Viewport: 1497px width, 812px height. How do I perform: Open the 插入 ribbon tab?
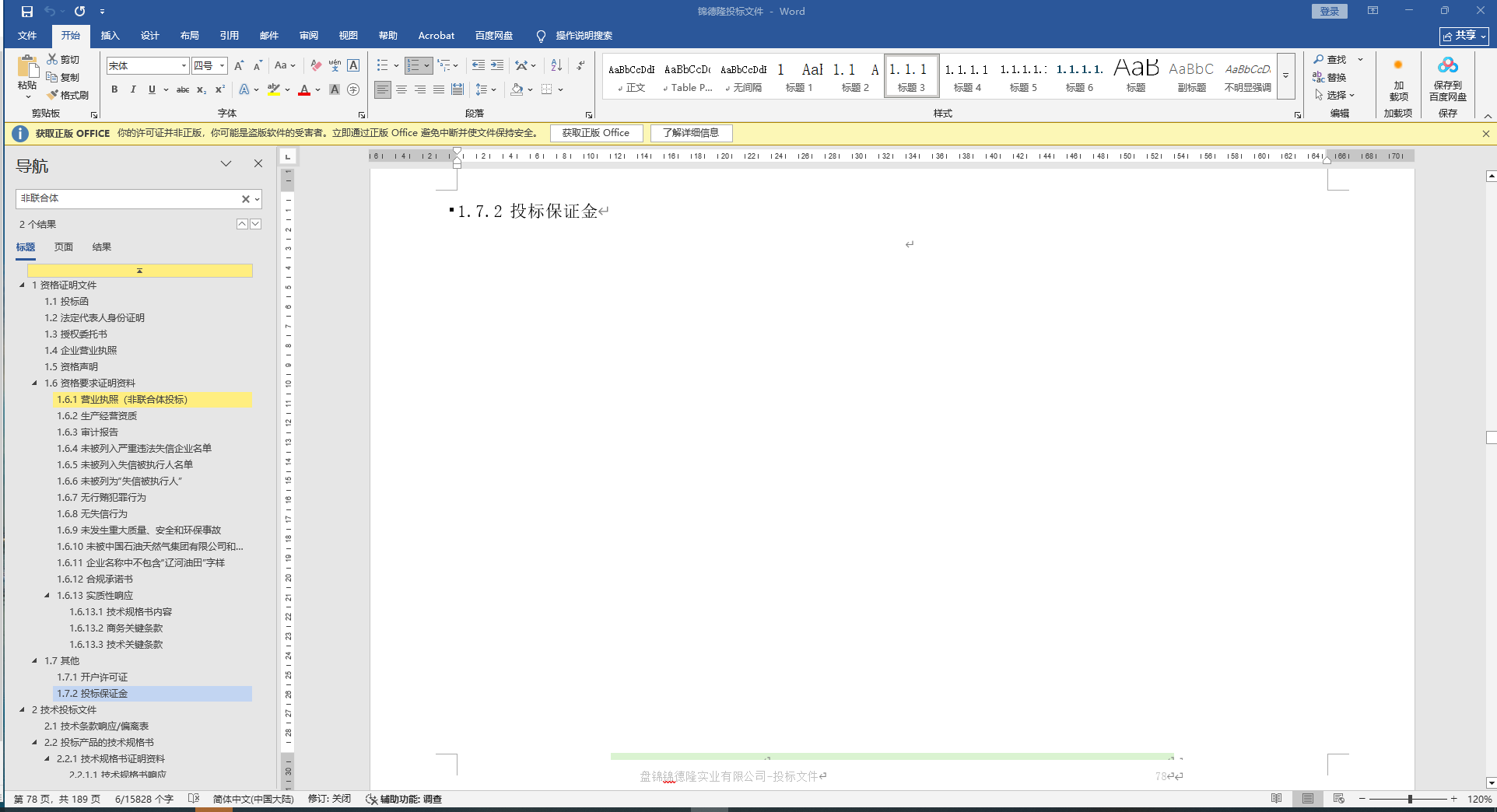point(110,36)
